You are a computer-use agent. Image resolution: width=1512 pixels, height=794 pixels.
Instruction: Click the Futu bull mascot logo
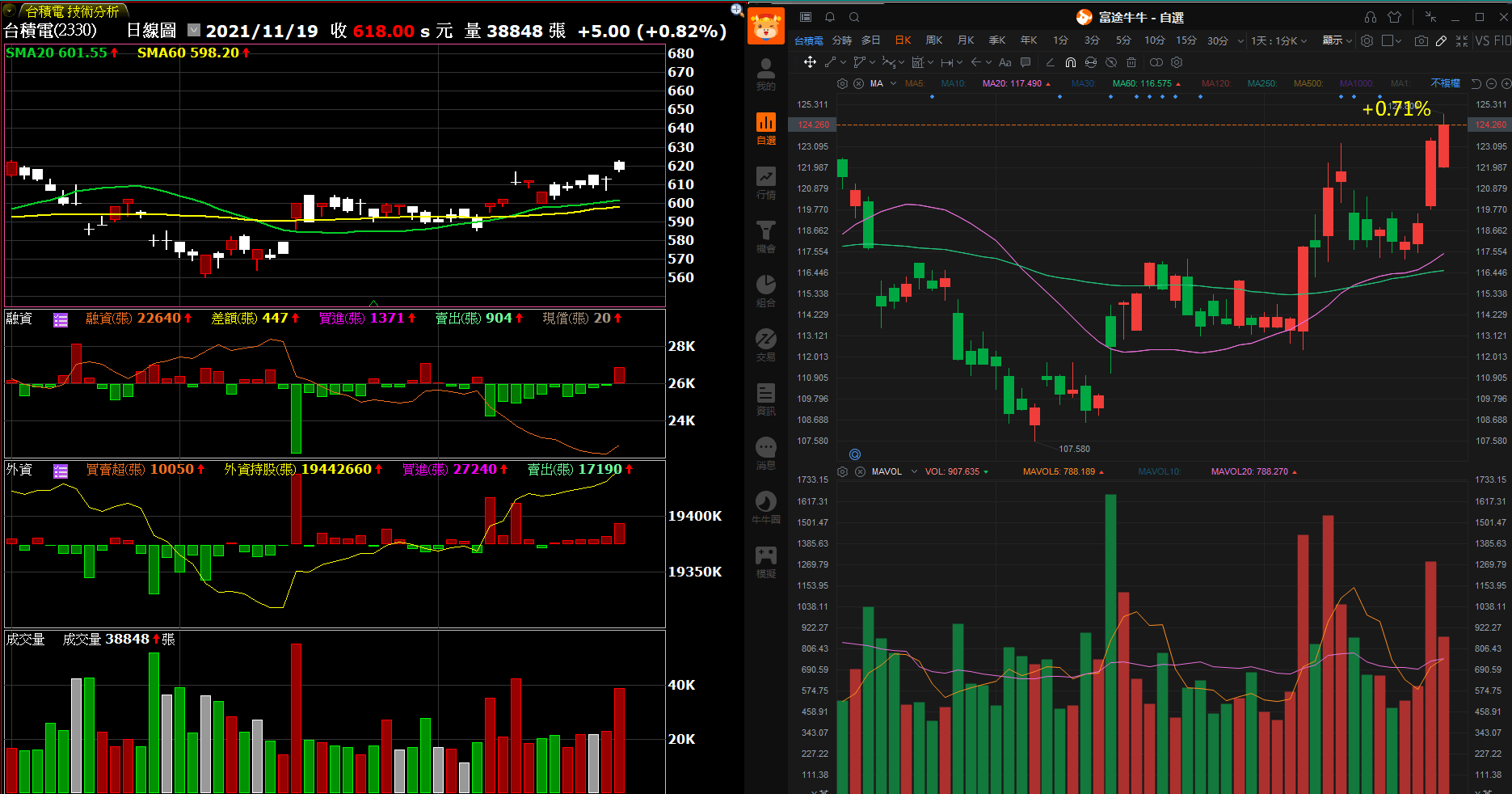click(765, 27)
